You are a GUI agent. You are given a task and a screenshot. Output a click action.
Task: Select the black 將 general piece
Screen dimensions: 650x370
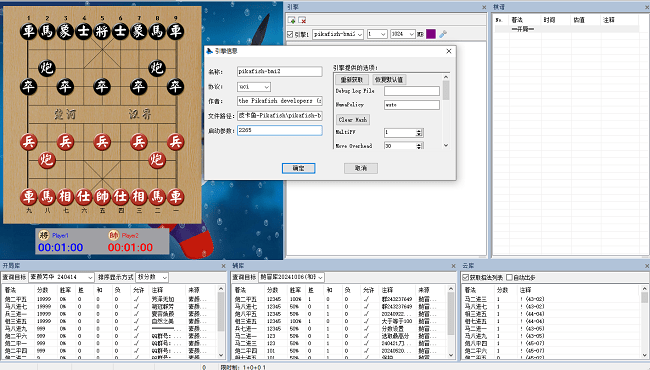[102, 31]
